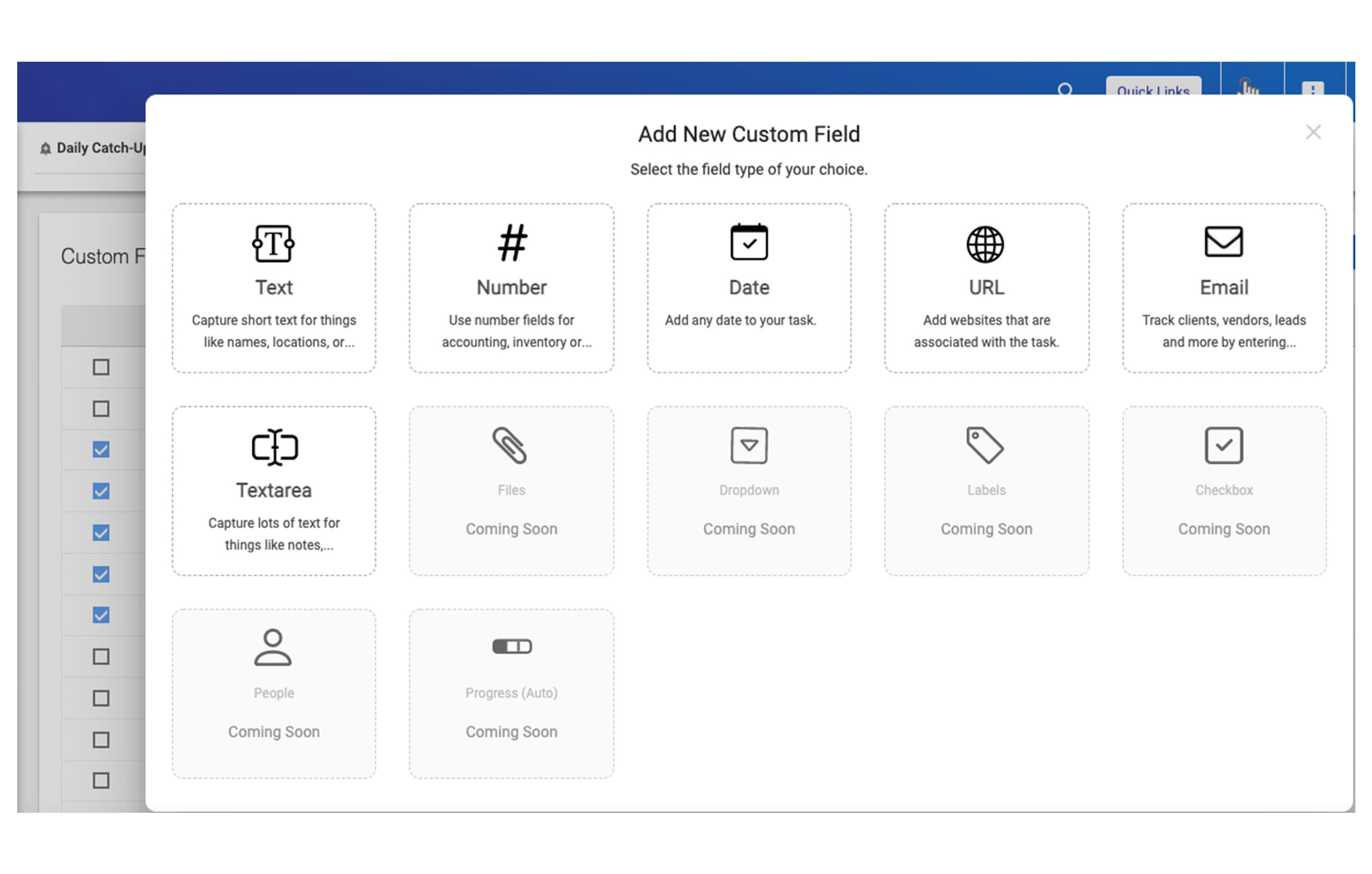Click the Labels tag field icon

pyautogui.click(x=986, y=446)
